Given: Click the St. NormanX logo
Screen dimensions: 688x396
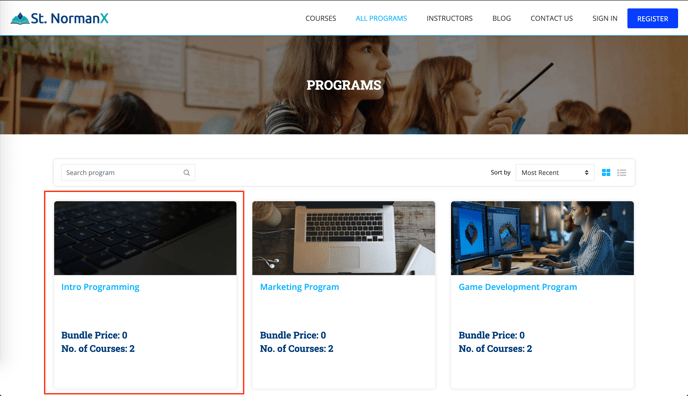Looking at the screenshot, I should (60, 18).
